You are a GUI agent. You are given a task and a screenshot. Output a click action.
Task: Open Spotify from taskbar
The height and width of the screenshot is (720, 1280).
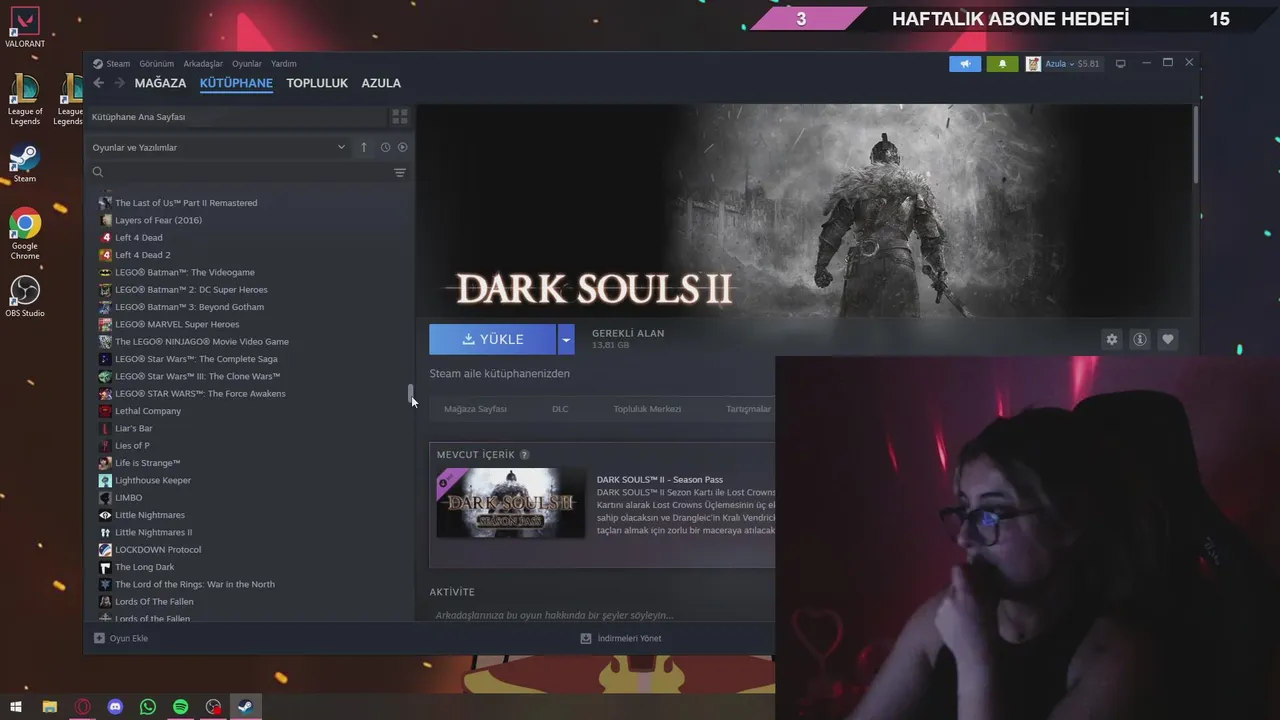(181, 707)
